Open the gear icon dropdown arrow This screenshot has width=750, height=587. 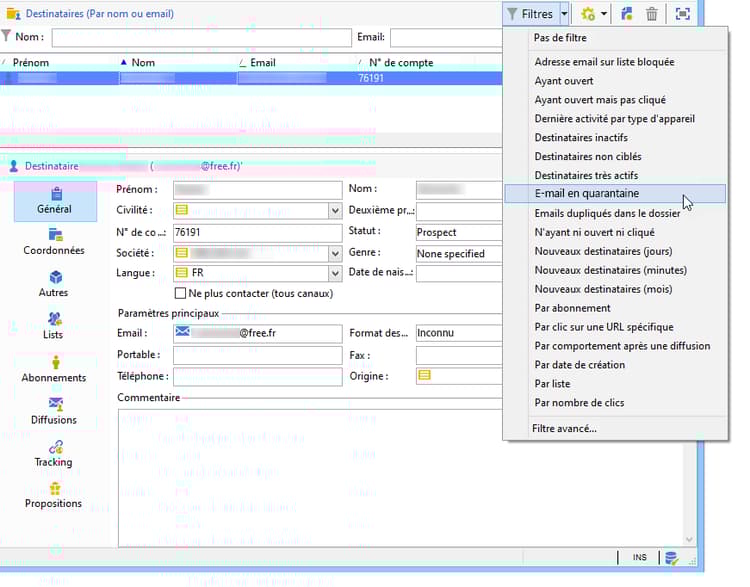(604, 14)
